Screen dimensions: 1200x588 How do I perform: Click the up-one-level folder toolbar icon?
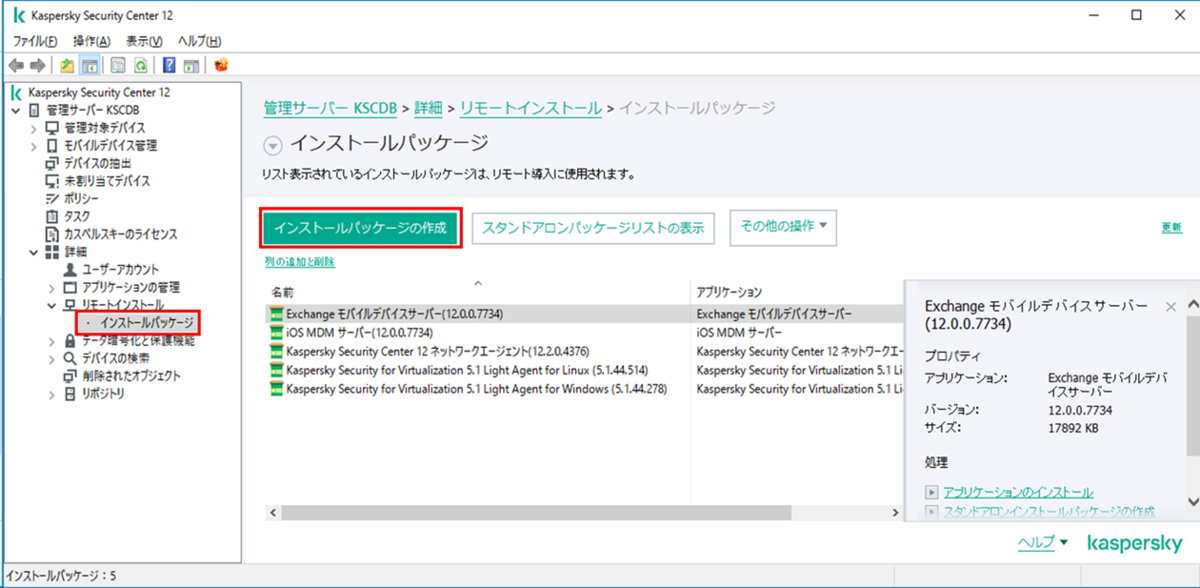pyautogui.click(x=67, y=65)
